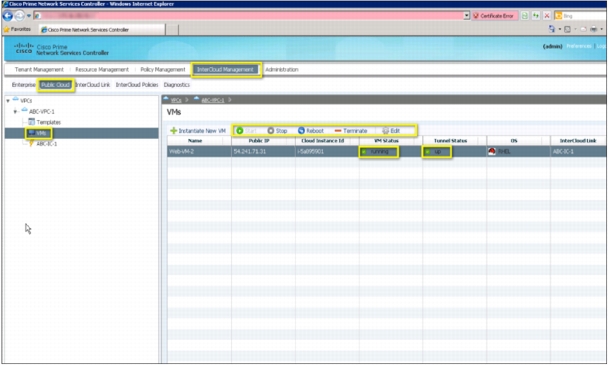The image size is (609, 367).
Task: Switch to Policy Management tab
Action: pos(163,70)
